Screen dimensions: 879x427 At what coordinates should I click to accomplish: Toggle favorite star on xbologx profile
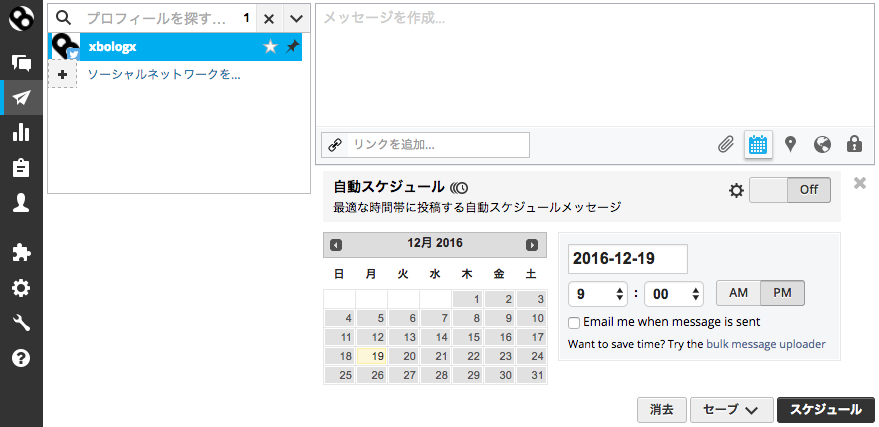[270, 47]
